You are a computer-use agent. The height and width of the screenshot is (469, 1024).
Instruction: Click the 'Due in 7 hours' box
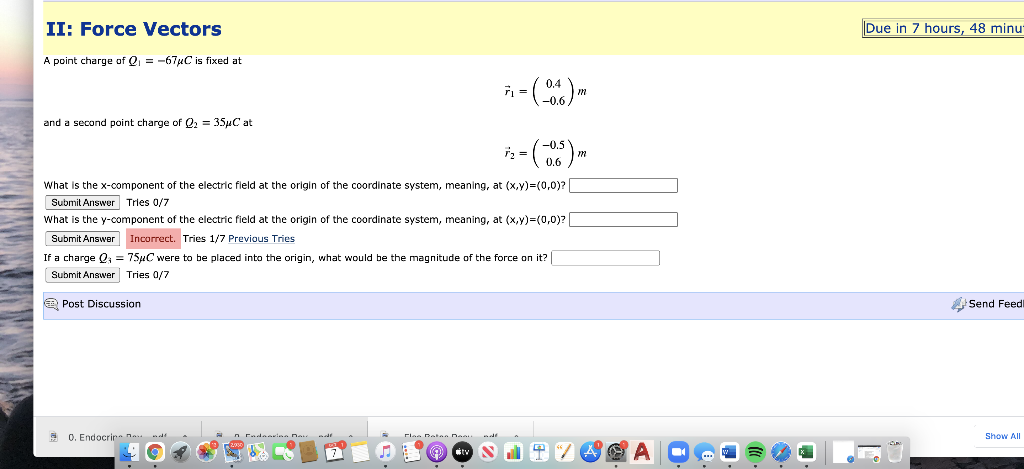point(943,29)
